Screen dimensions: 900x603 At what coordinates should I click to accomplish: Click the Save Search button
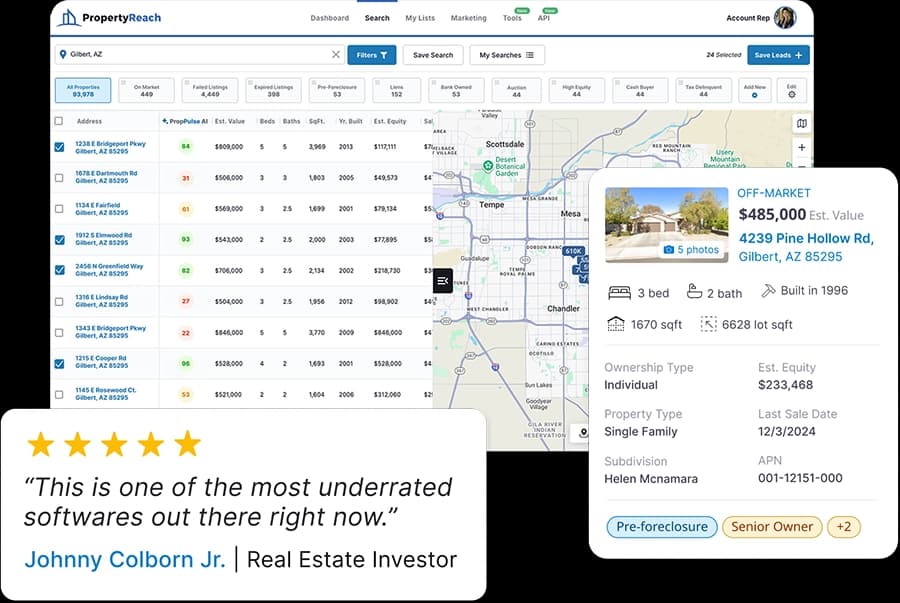[433, 55]
